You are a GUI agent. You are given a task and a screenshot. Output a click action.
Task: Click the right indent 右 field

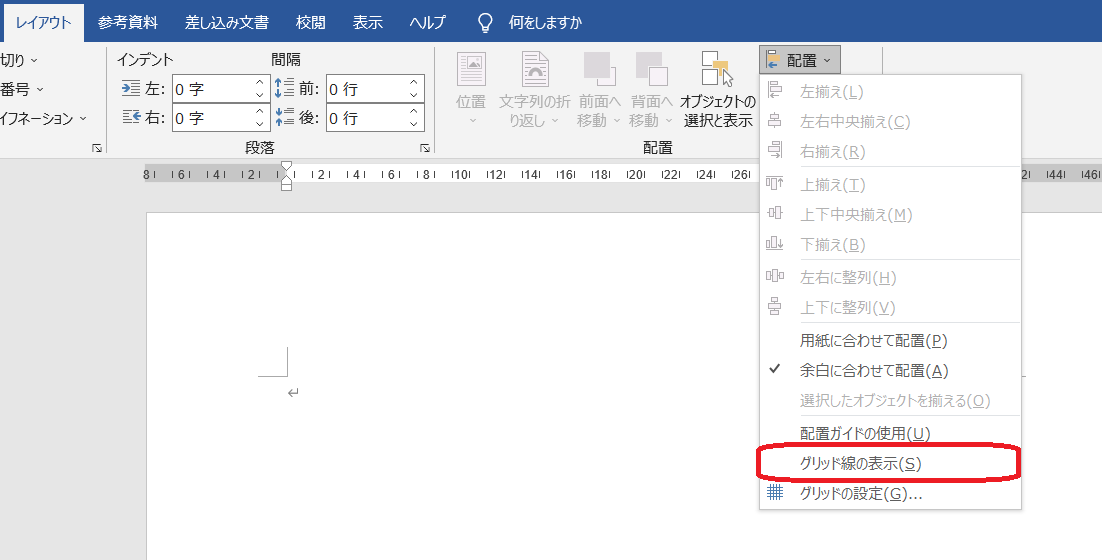221,118
